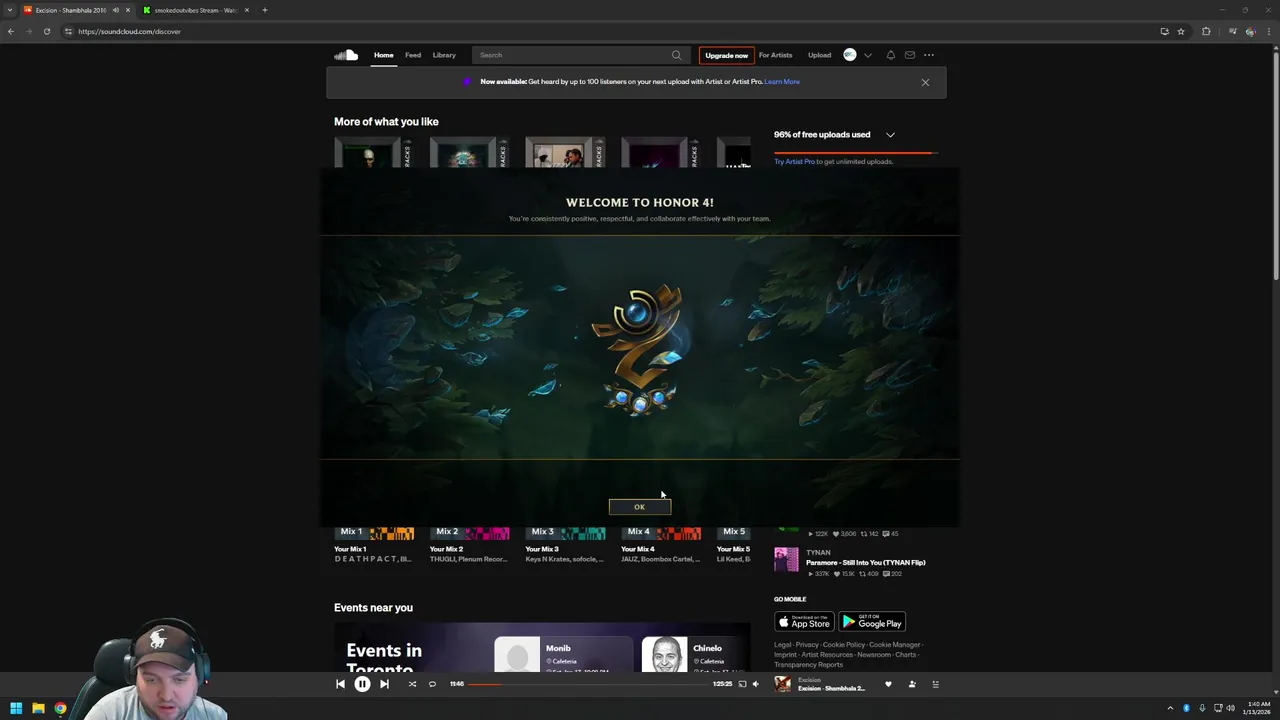Click the profile avatar
The image size is (1280, 720).
click(x=850, y=55)
